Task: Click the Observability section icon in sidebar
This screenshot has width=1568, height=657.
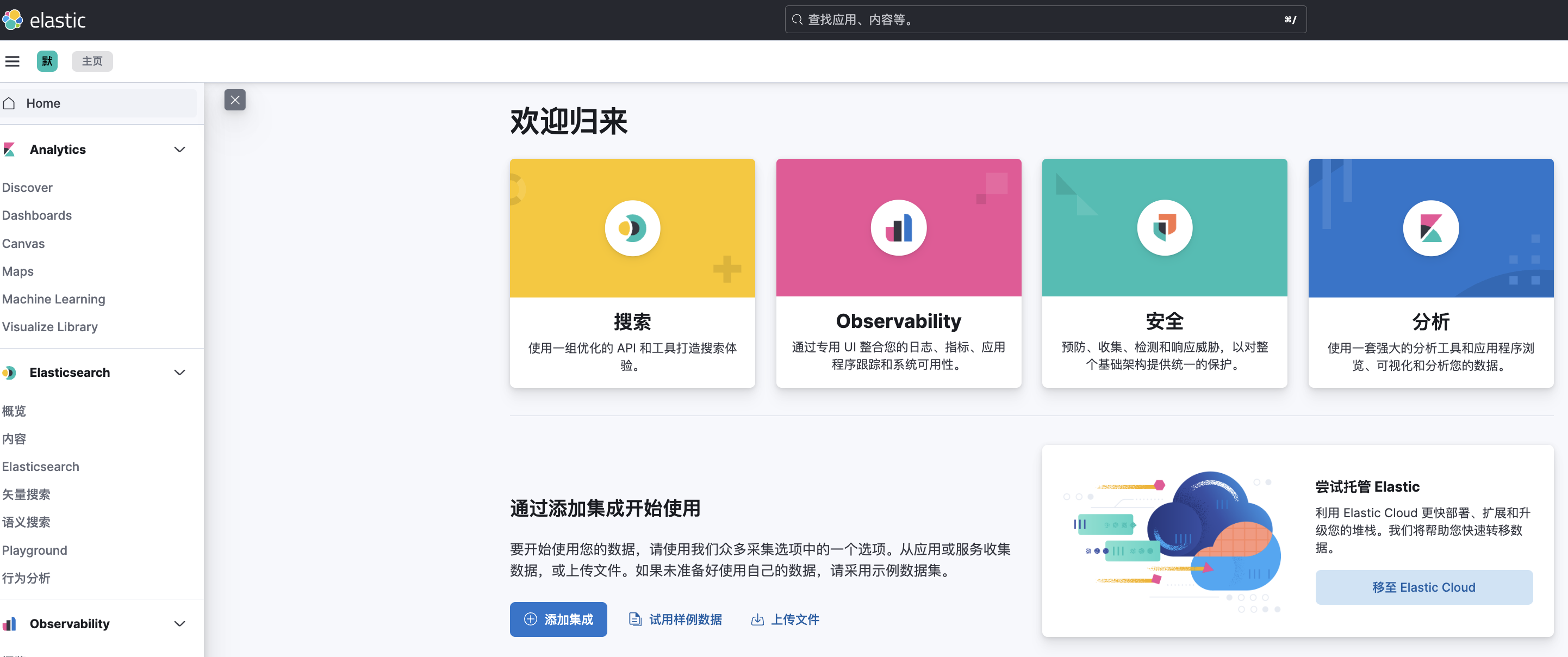Action: tap(9, 623)
